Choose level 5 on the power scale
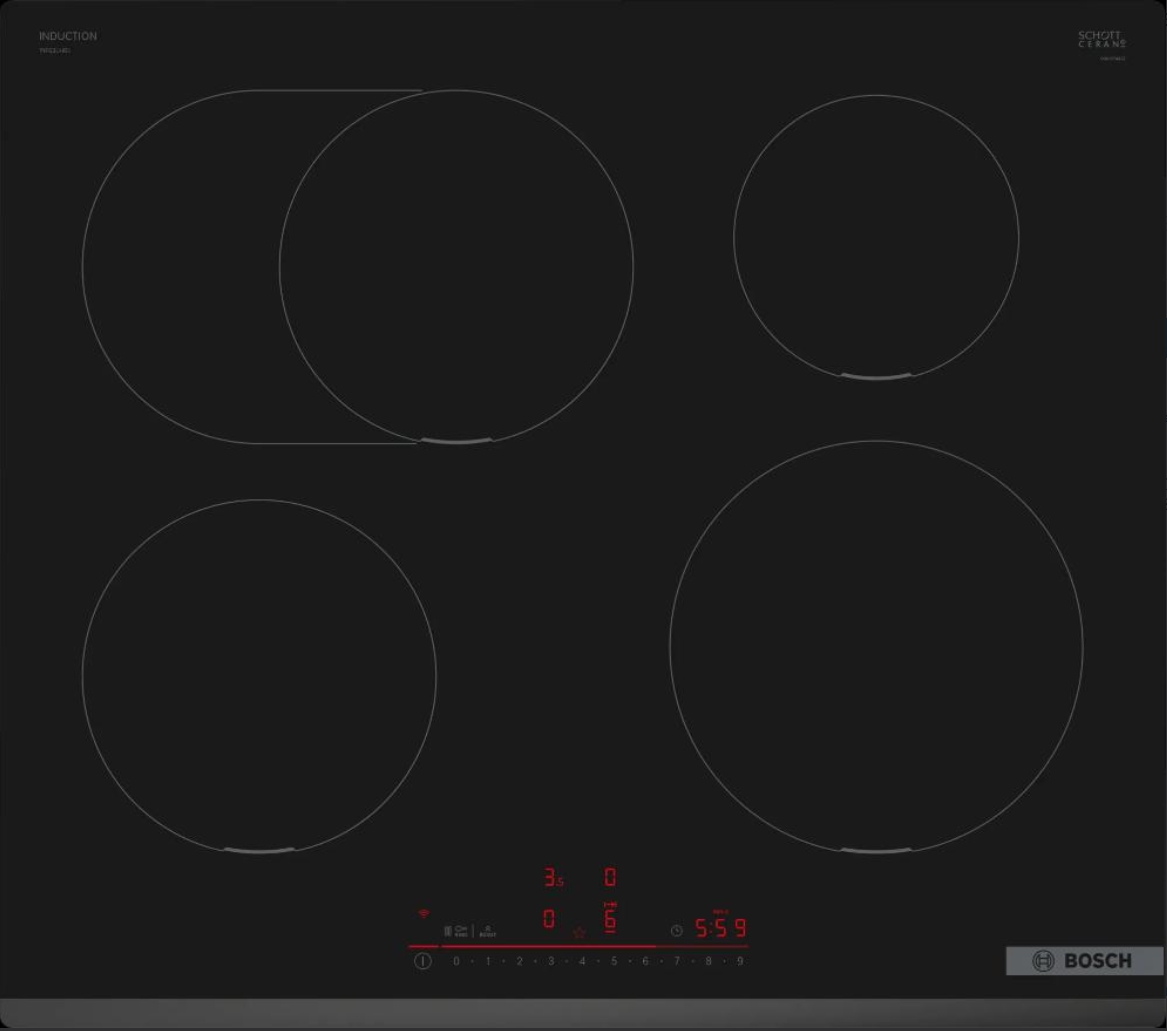Screen dimensions: 1167x1031 coord(614,961)
